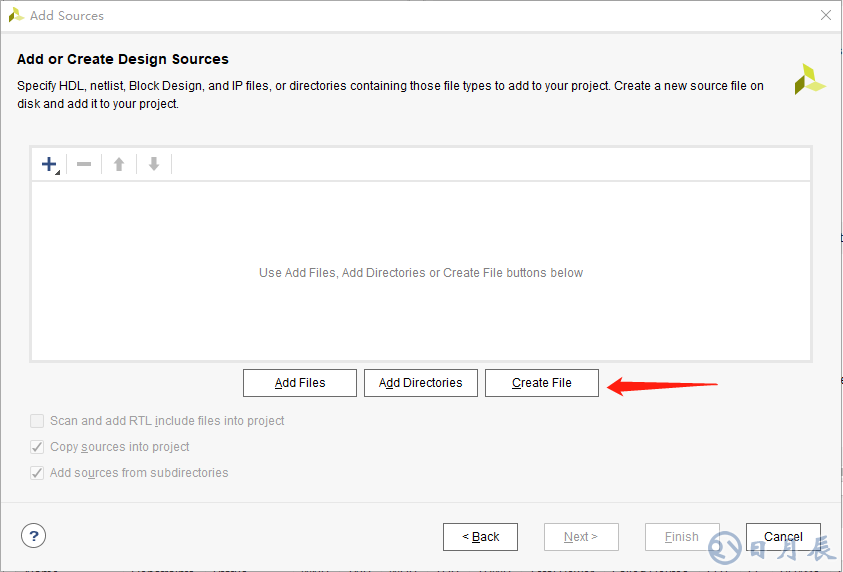
Task: Click the Create File button
Action: click(542, 383)
